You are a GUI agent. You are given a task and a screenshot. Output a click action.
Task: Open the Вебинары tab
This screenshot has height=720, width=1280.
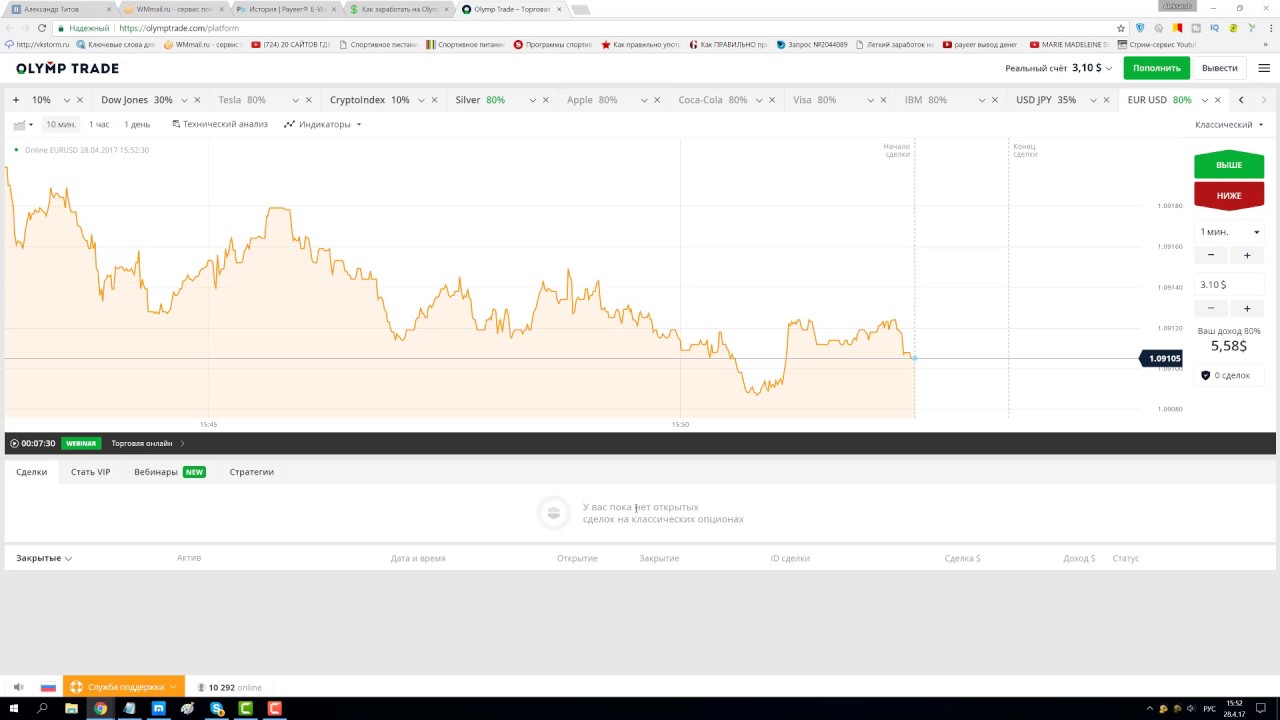(169, 472)
